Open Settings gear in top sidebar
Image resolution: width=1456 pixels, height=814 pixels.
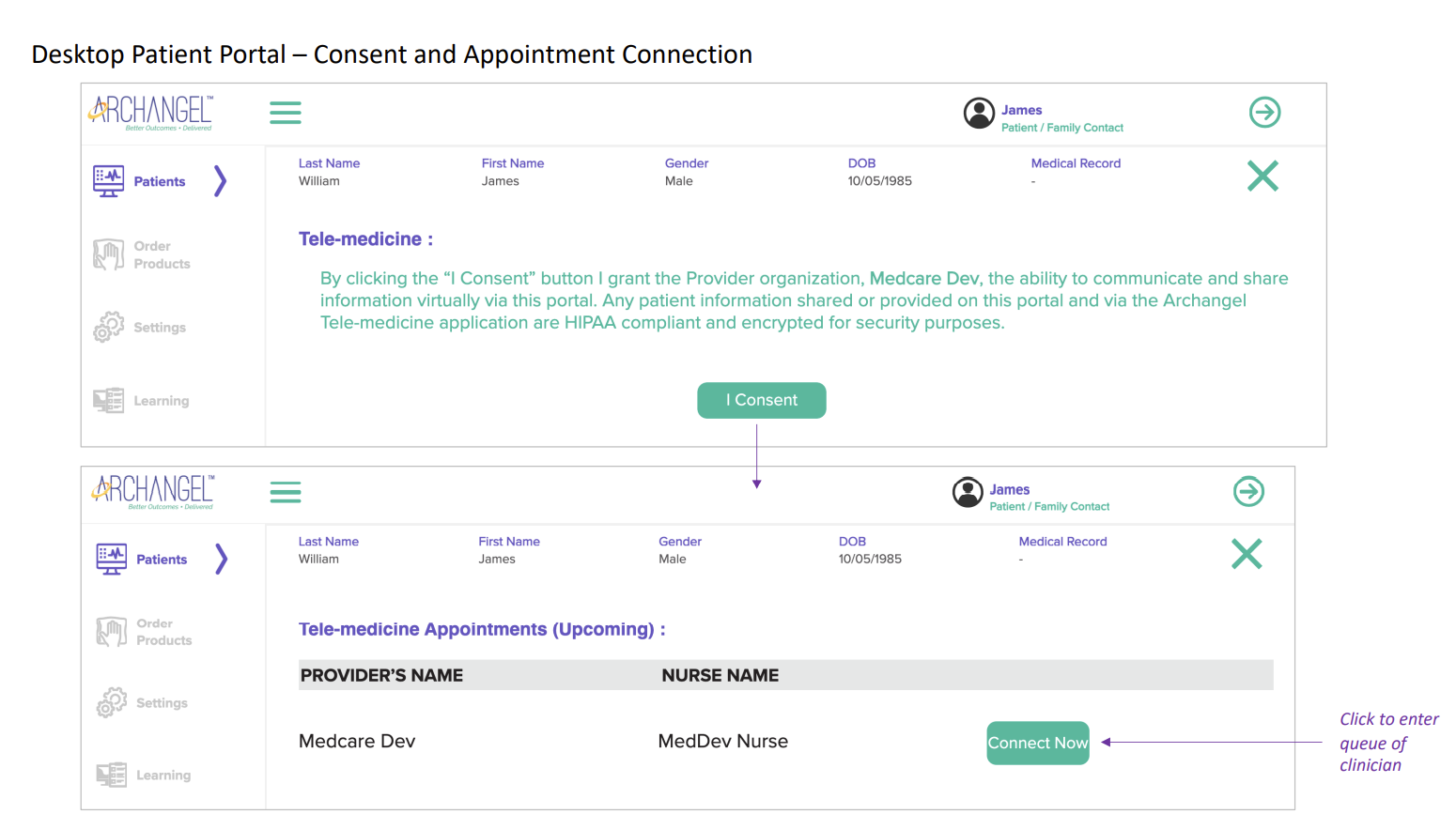(x=109, y=327)
